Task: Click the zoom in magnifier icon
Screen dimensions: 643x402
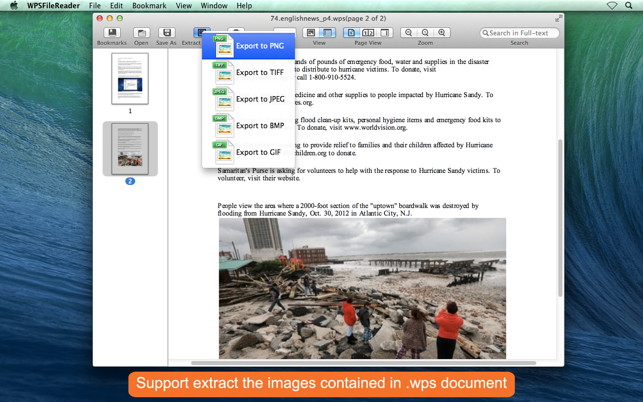Action: 442,32
